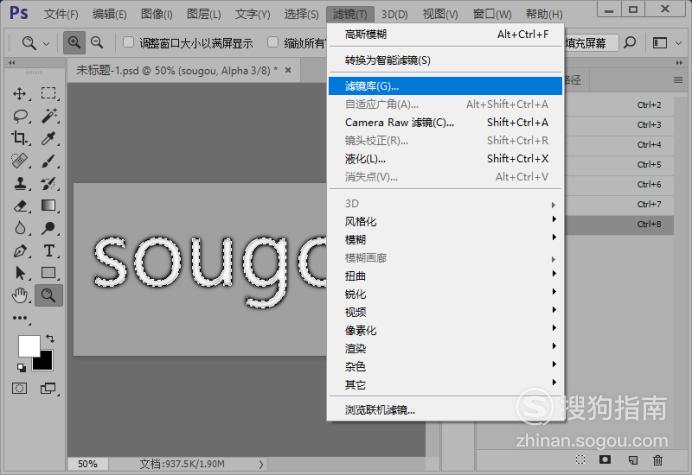Open the extra tools ellipsis menu
Image resolution: width=692 pixels, height=475 pixels.
[x=20, y=318]
